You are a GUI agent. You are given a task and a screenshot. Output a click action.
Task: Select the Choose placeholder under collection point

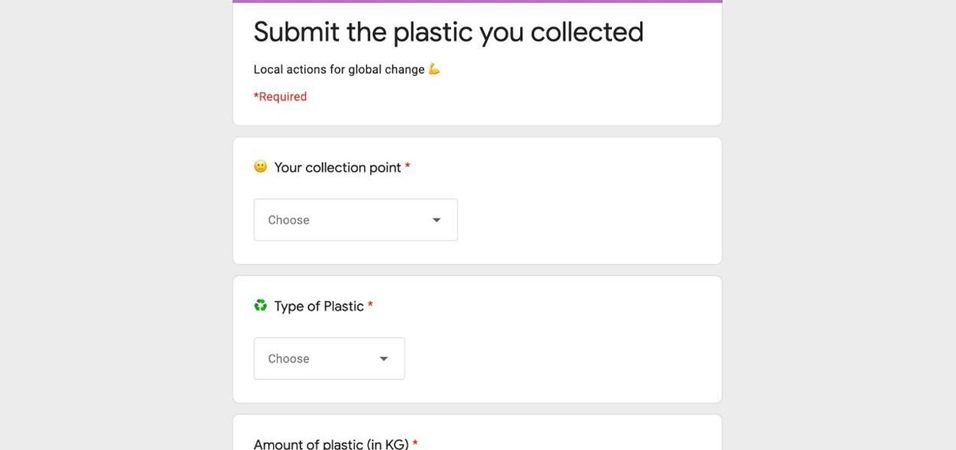pos(288,220)
